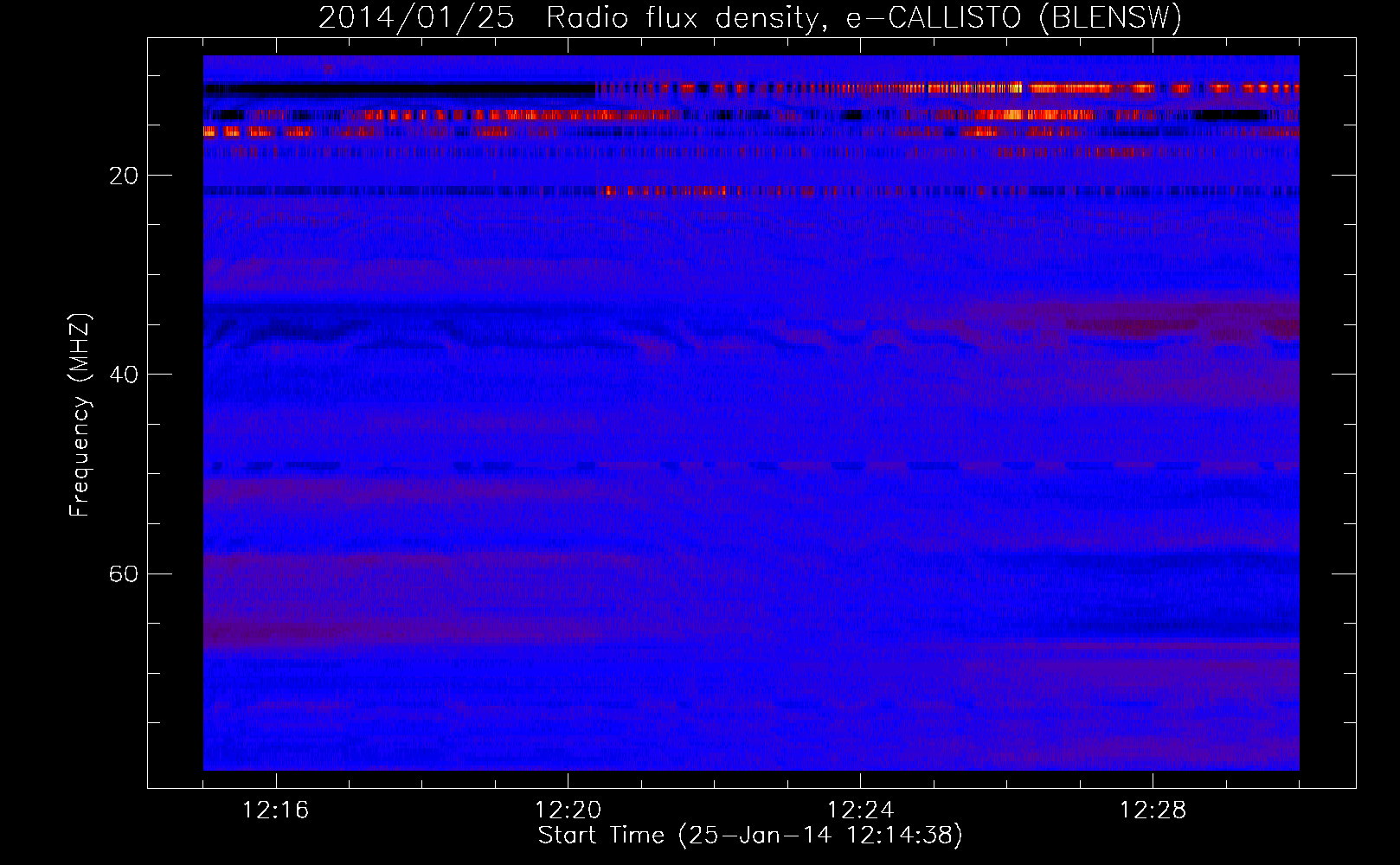Click the 20 MHz frequency tick label
The width and height of the screenshot is (1400, 865).
tap(124, 176)
